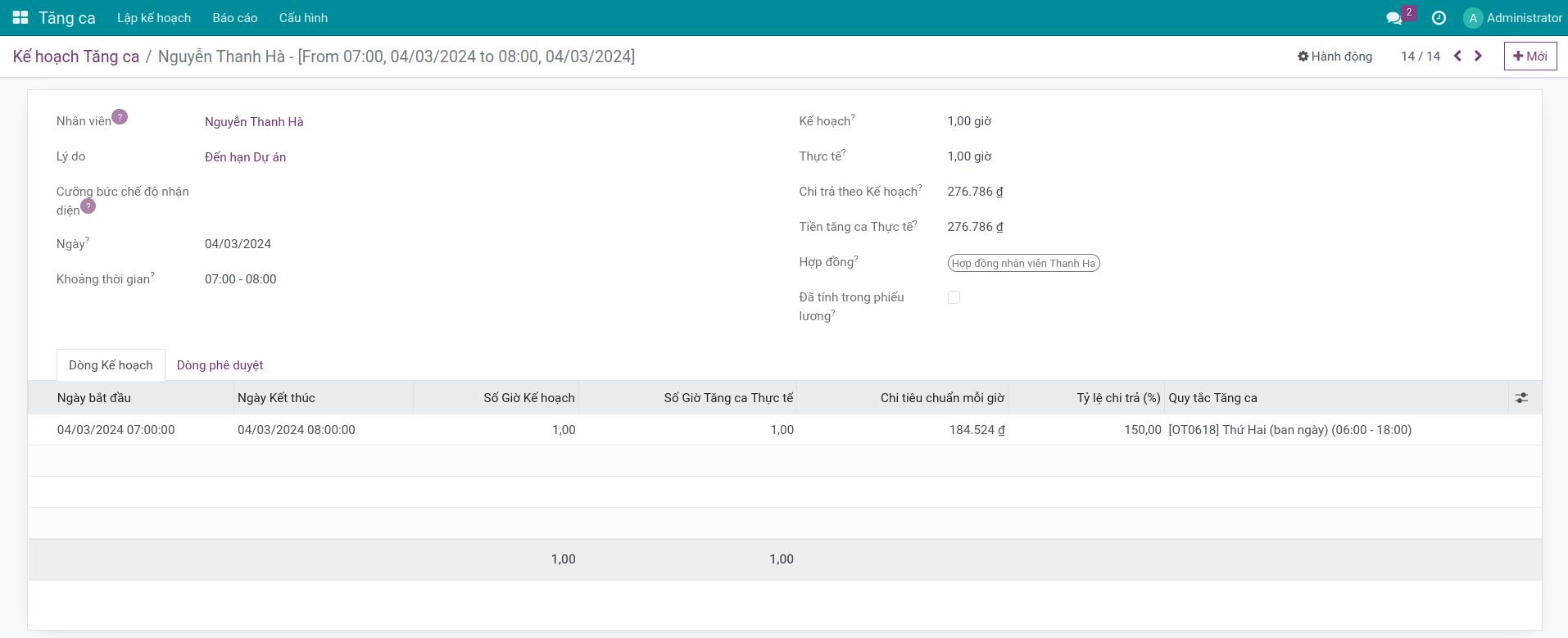The width and height of the screenshot is (1568, 638).
Task: Sort by Chi tiêu chuẩn mỗi giờ column
Action: coord(903,398)
